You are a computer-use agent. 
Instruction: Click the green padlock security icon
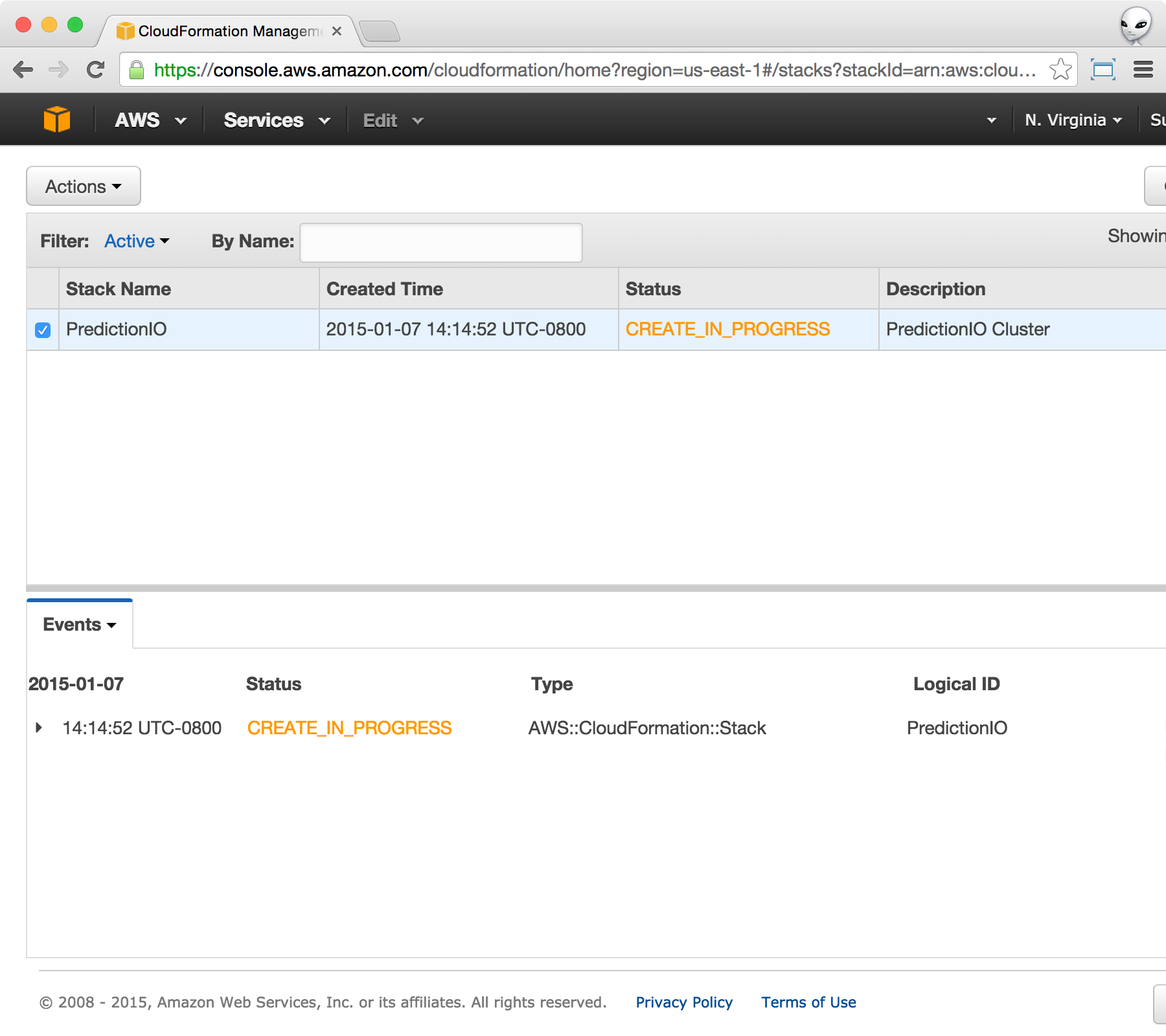(x=137, y=70)
